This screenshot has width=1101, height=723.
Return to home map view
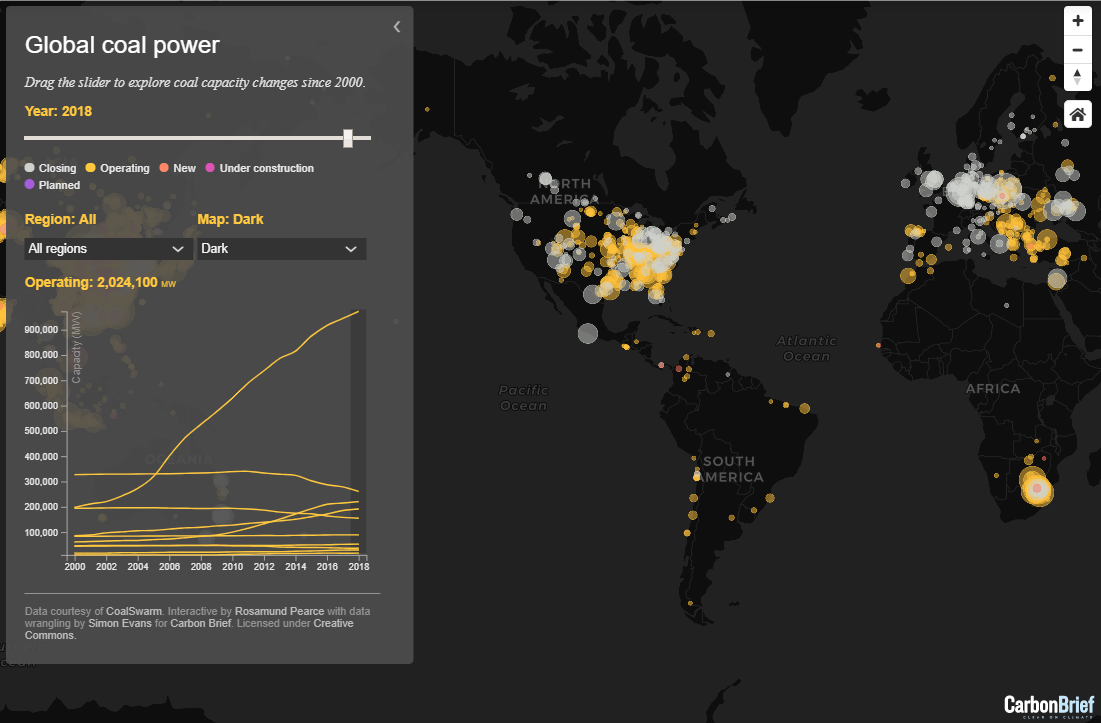coord(1077,114)
